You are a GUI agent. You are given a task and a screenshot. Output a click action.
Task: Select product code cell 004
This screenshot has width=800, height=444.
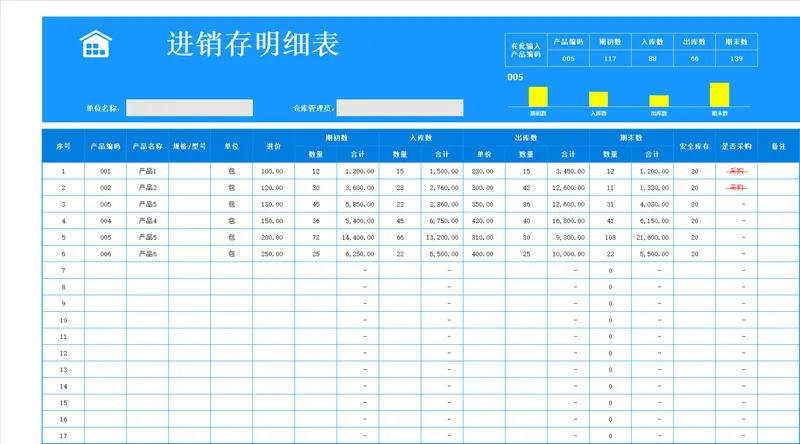[105, 221]
